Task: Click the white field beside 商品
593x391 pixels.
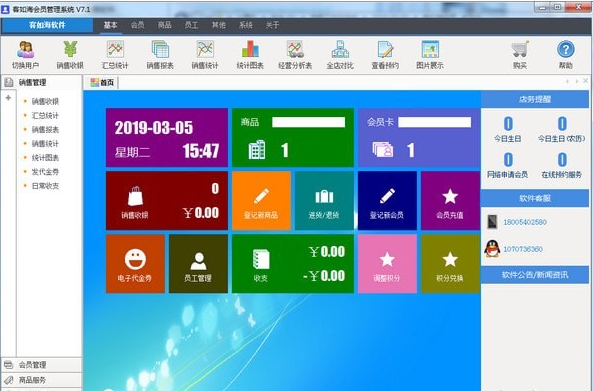Action: [x=308, y=122]
